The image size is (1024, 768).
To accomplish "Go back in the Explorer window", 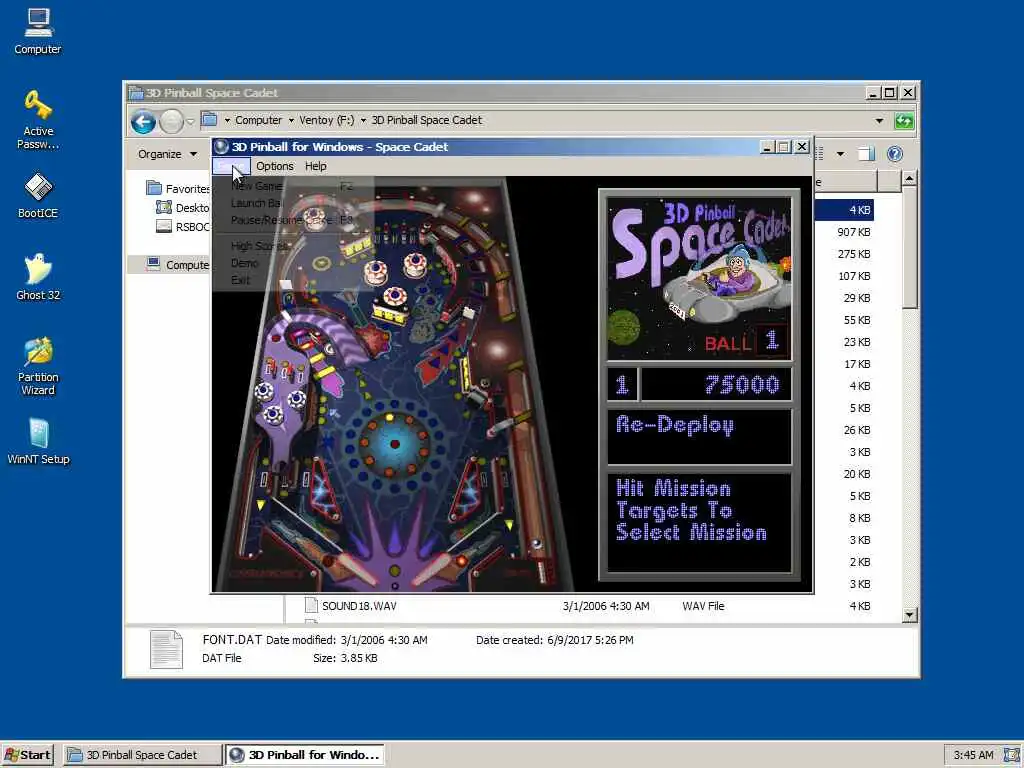I will pyautogui.click(x=143, y=121).
